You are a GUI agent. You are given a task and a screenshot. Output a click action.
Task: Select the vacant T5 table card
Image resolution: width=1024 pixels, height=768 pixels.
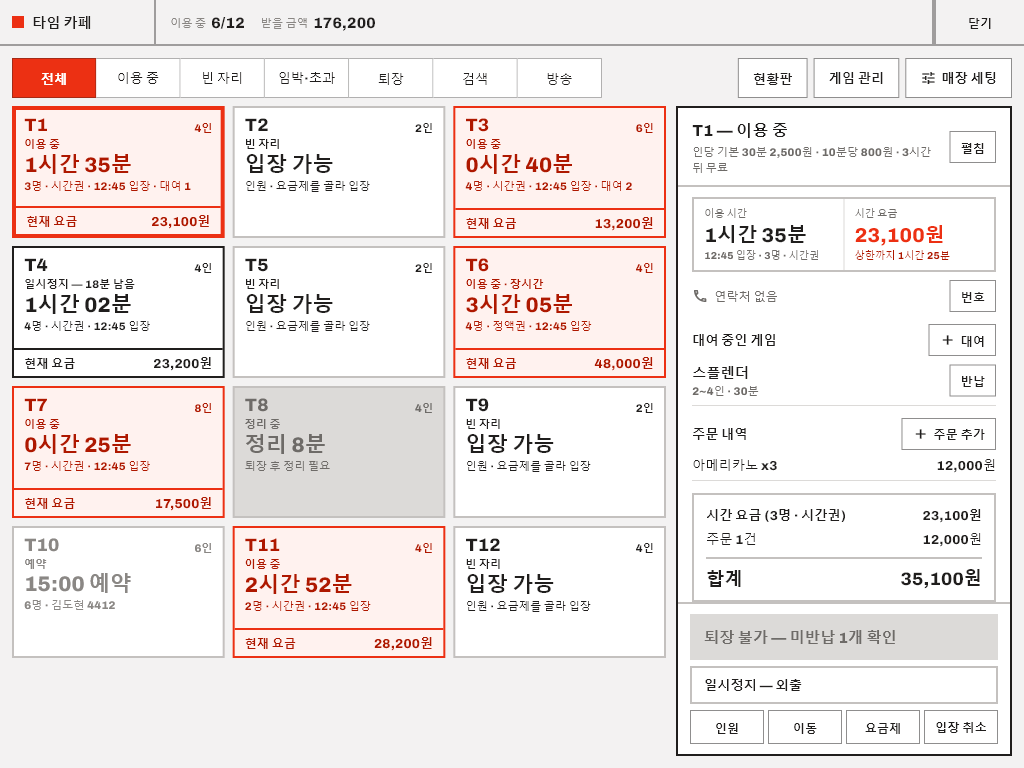click(339, 312)
